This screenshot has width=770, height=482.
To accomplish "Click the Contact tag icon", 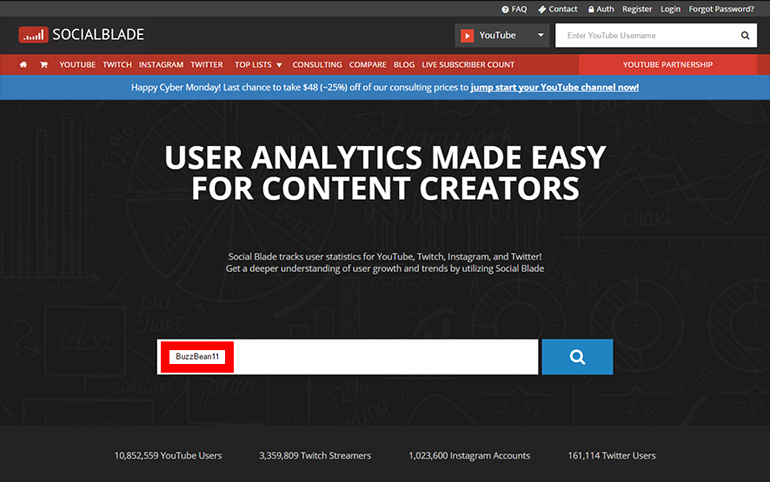I will (542, 9).
